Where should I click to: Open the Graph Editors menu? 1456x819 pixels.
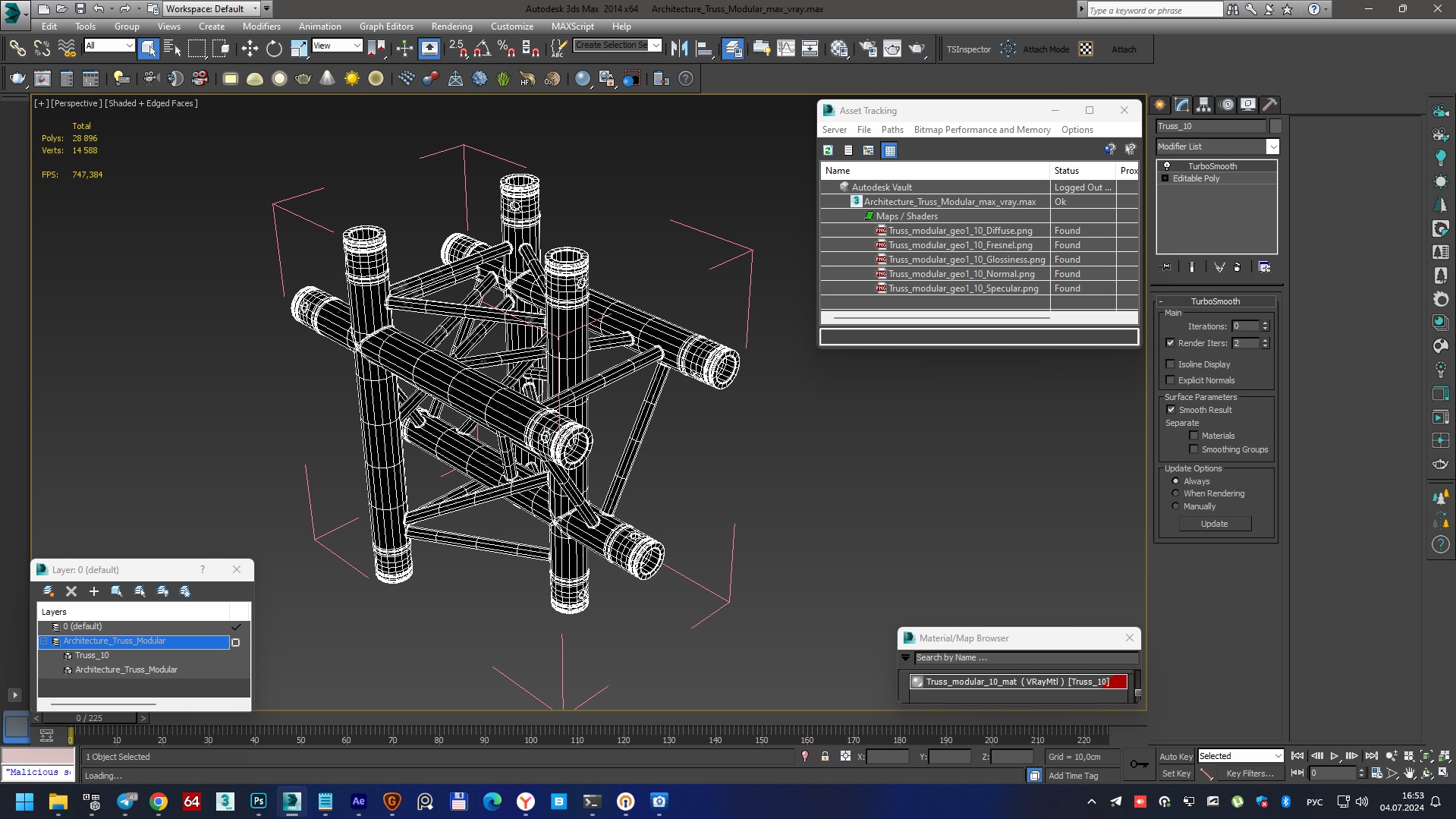pyautogui.click(x=386, y=27)
